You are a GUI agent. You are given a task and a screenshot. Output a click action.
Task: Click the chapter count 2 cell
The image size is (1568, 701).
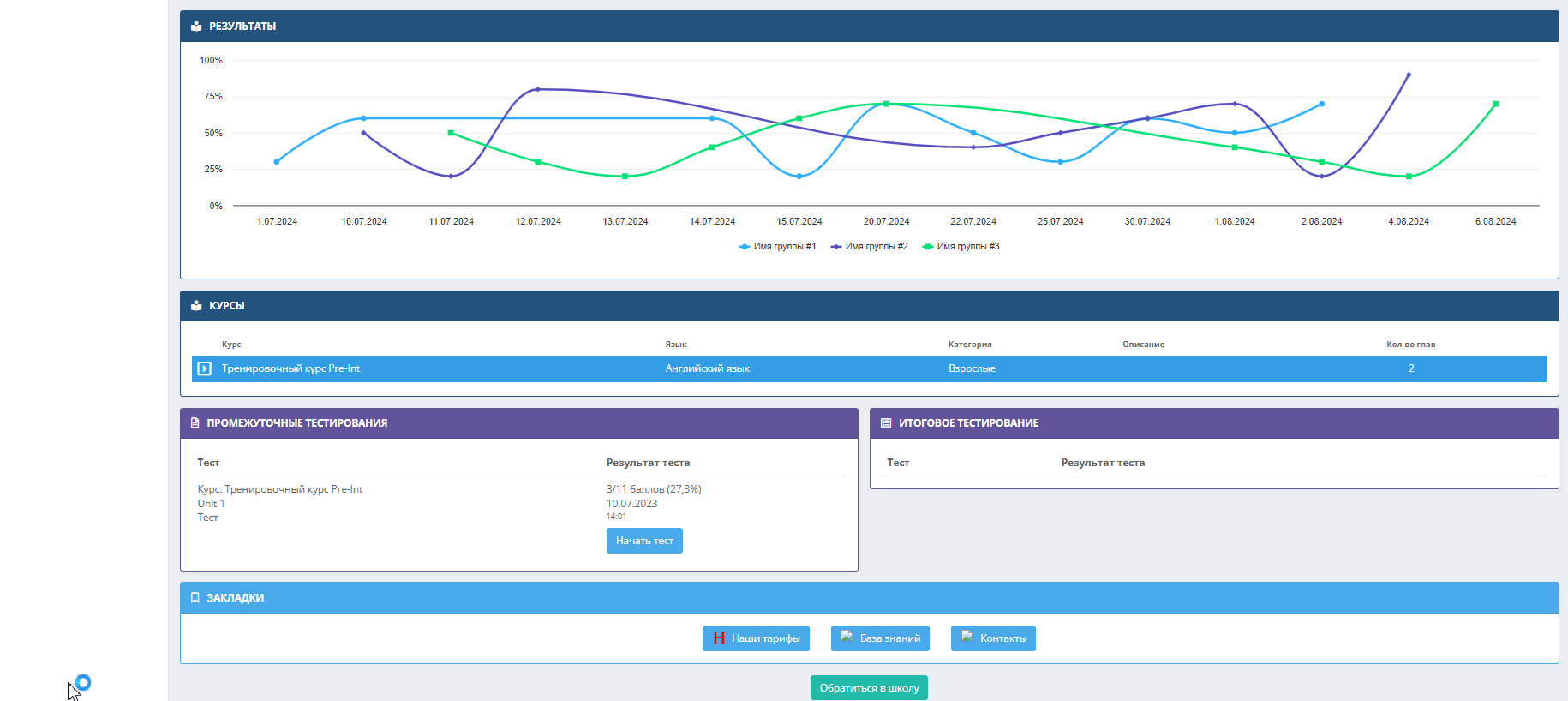1410,368
